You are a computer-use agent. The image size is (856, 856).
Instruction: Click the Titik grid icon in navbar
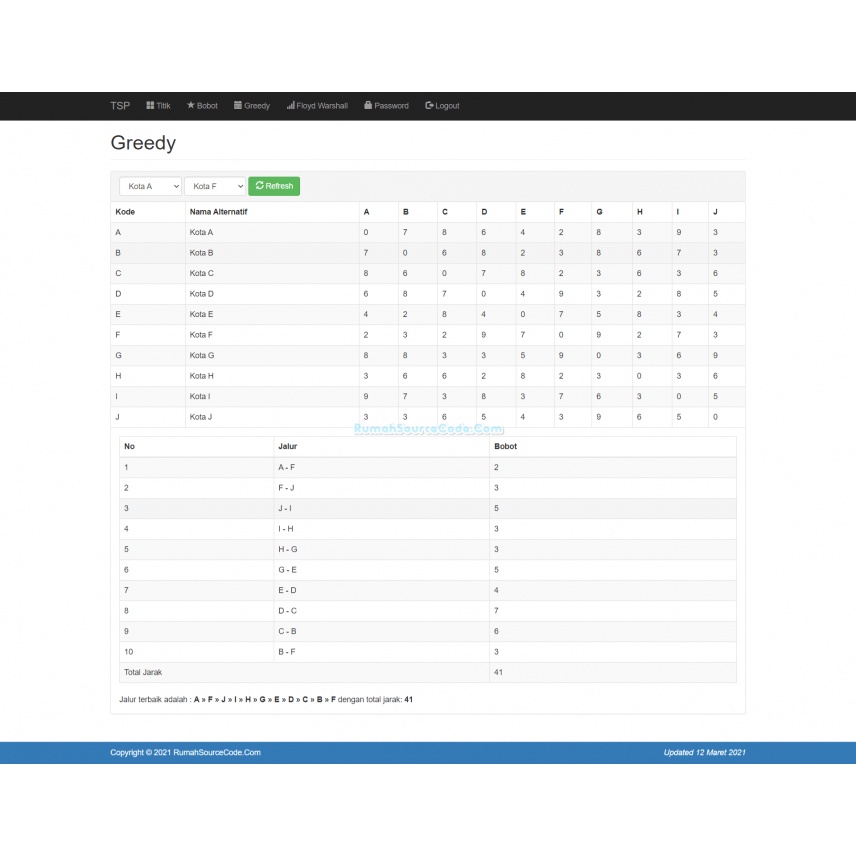(150, 105)
